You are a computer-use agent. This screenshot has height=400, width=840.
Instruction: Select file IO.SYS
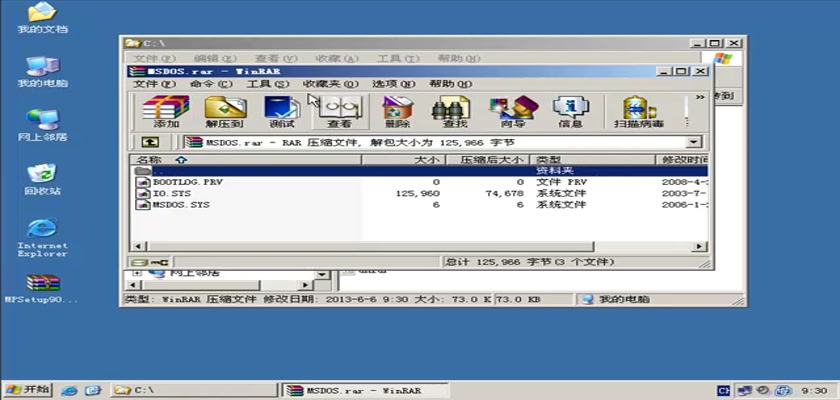pyautogui.click(x=171, y=193)
